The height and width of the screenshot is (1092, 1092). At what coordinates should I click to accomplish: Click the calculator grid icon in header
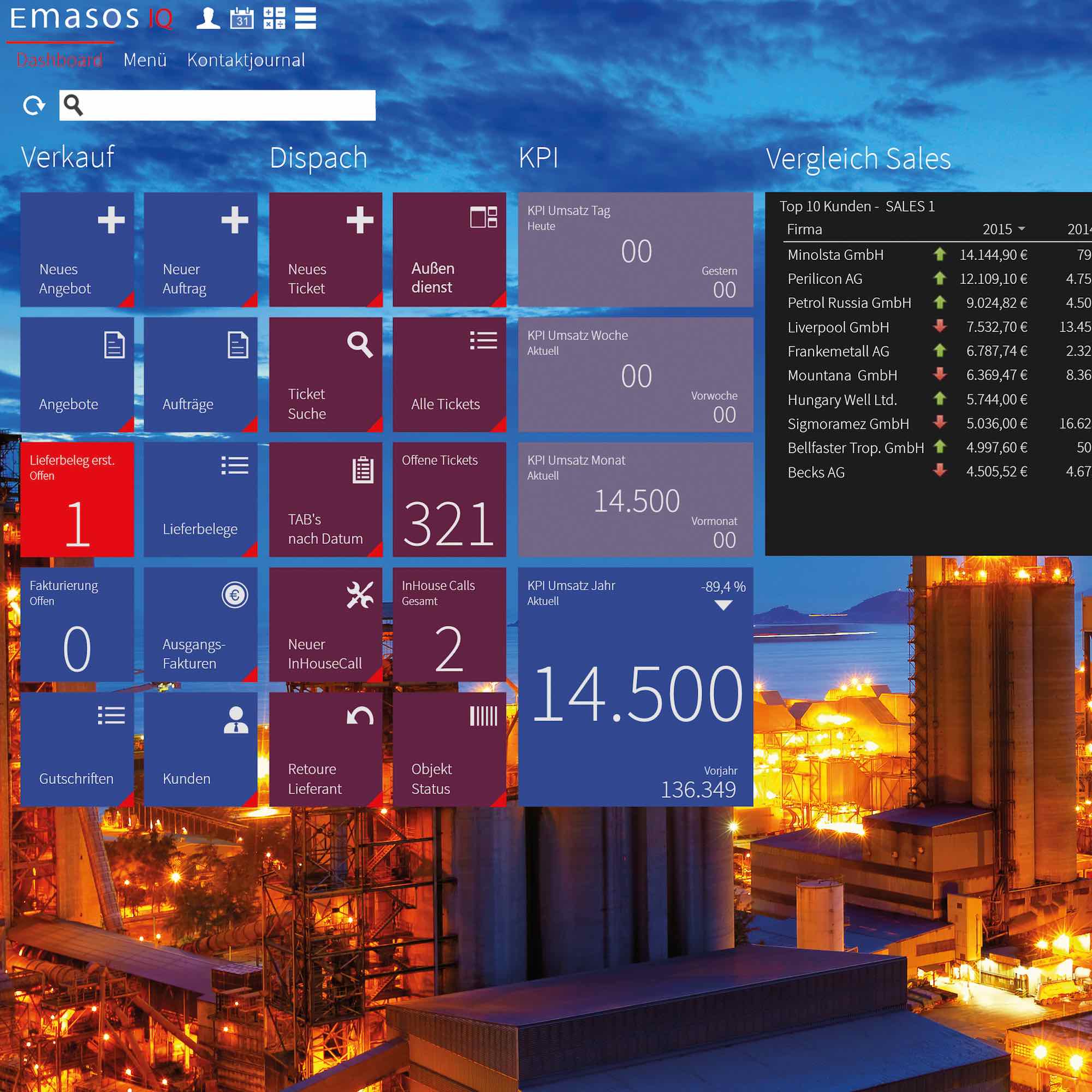(274, 18)
